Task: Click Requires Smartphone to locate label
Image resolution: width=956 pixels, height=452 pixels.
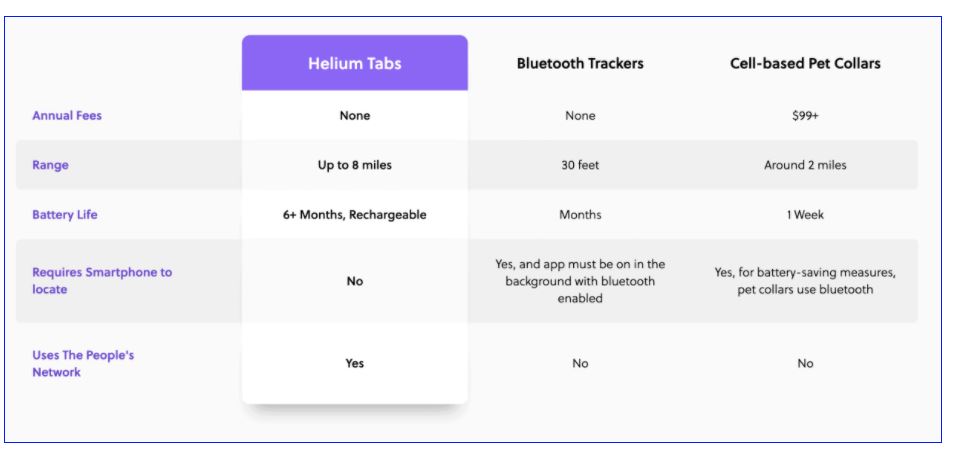Action: click(x=102, y=281)
